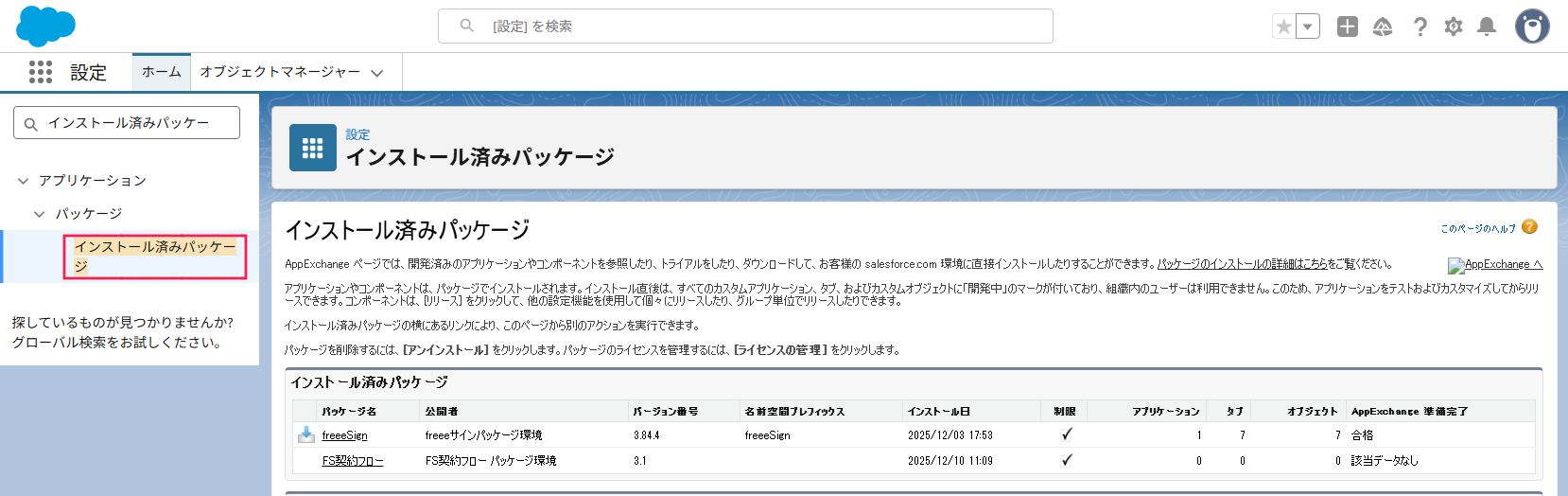1568x496 pixels.
Task: Click the Trailhead guidance icon
Action: 1383,27
